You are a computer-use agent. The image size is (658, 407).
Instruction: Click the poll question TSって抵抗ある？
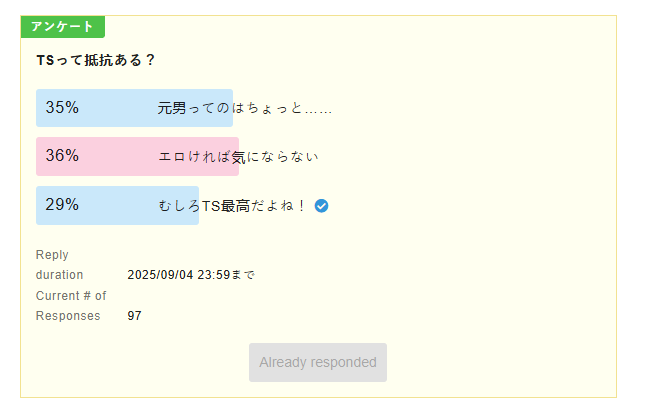coord(96,60)
